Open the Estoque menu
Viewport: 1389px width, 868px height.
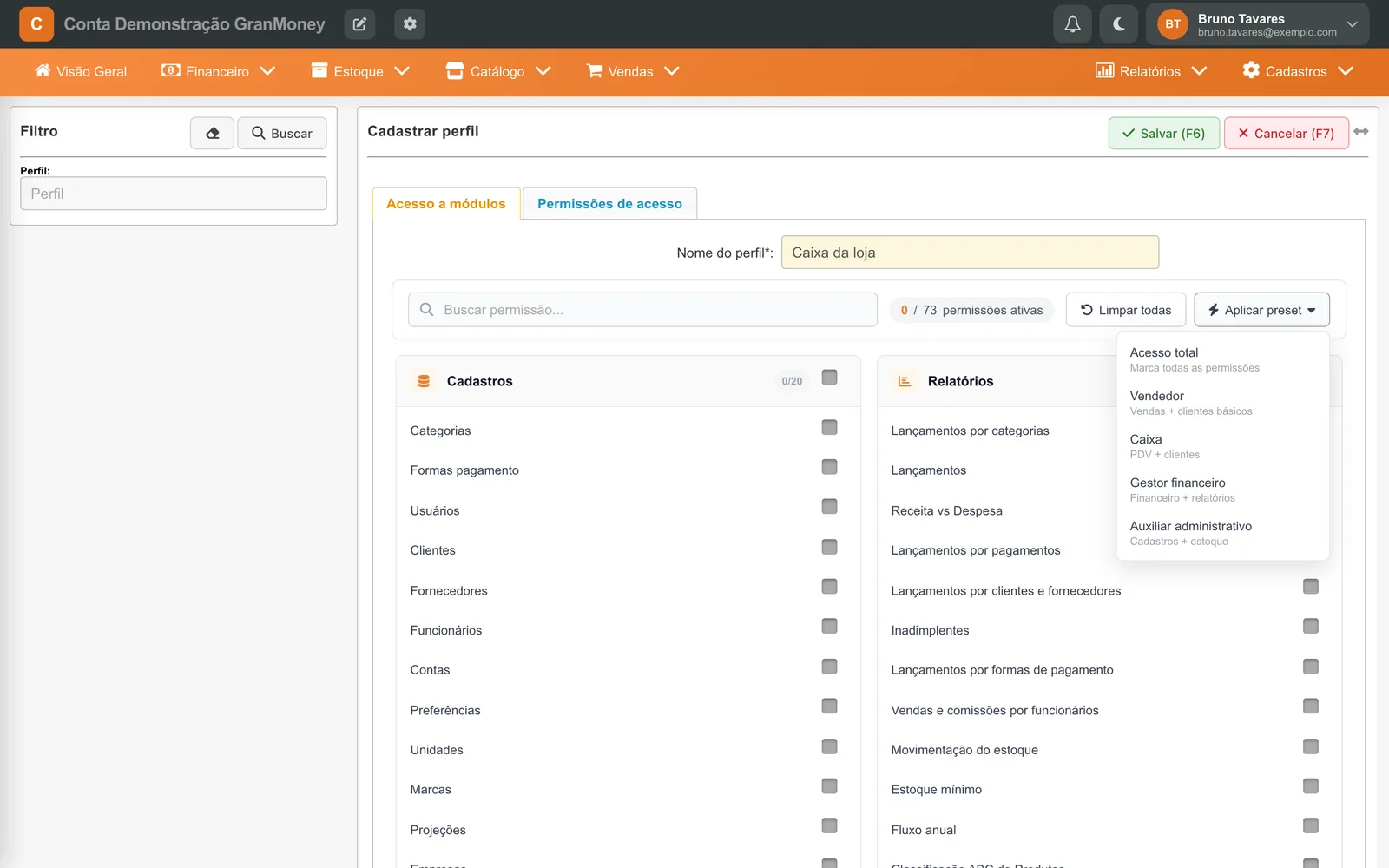360,71
